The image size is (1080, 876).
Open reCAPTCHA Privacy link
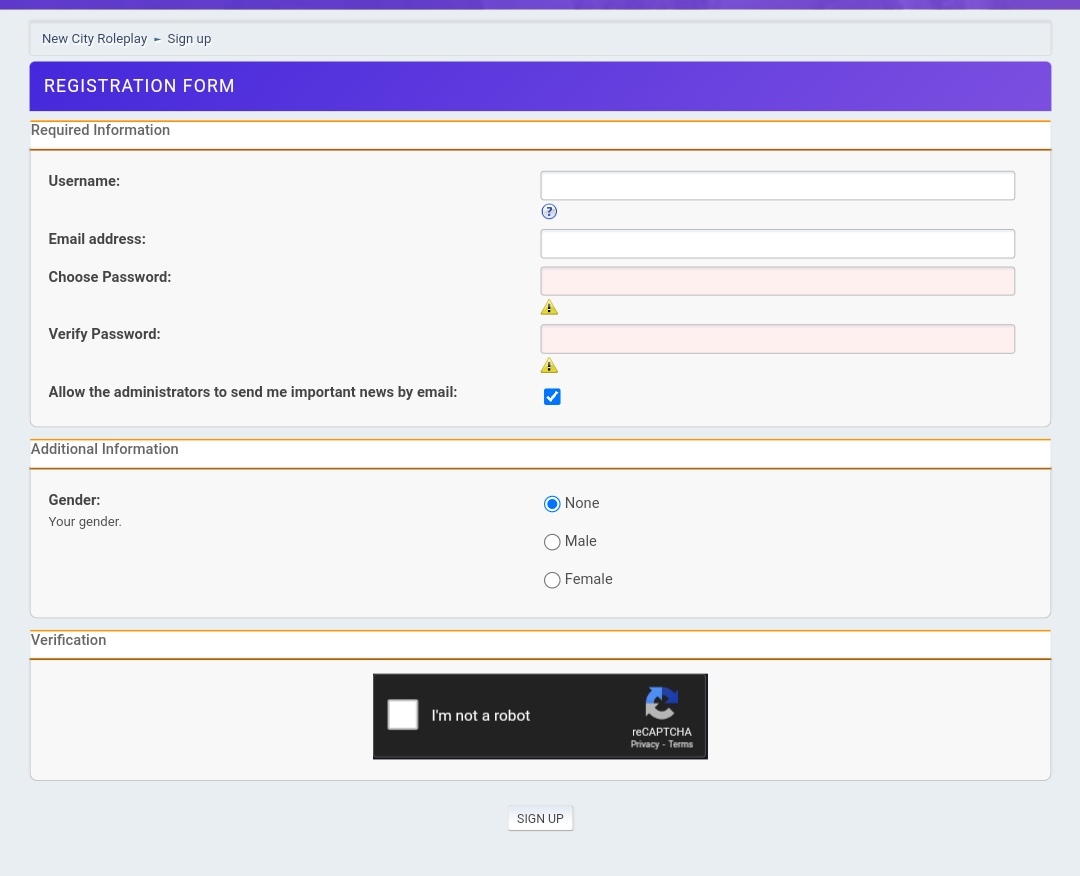[645, 744]
